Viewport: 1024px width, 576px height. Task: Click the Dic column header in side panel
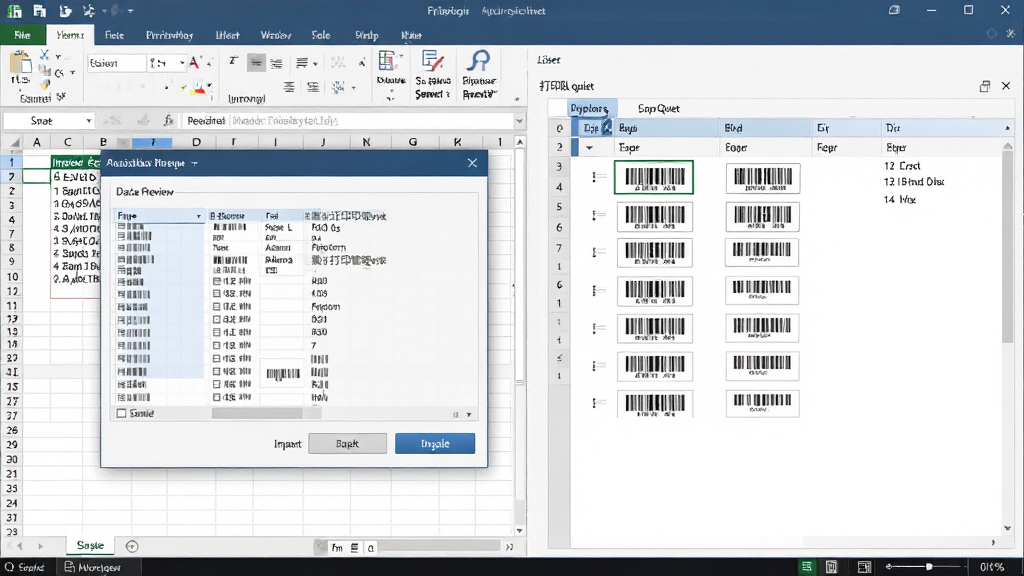[x=941, y=128]
